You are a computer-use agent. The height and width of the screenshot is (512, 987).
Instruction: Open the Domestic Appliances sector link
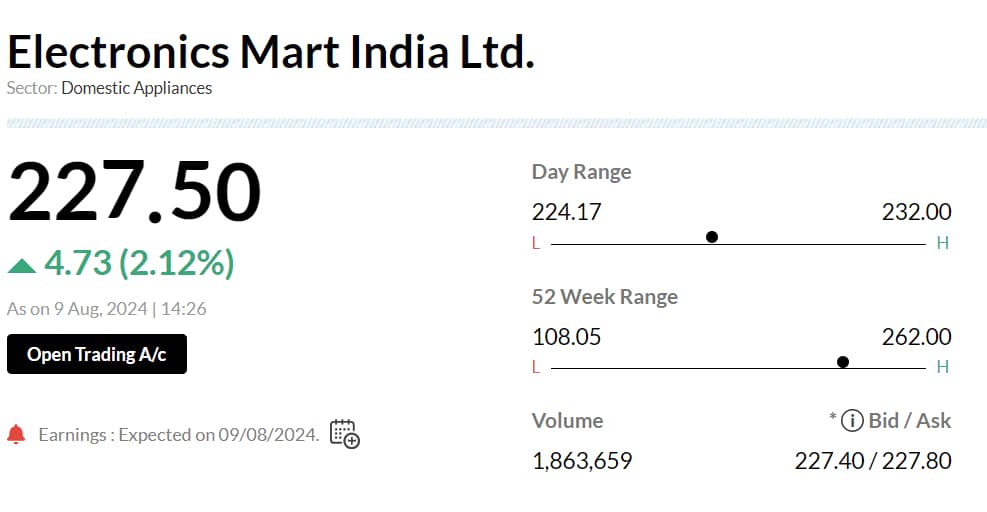point(137,88)
